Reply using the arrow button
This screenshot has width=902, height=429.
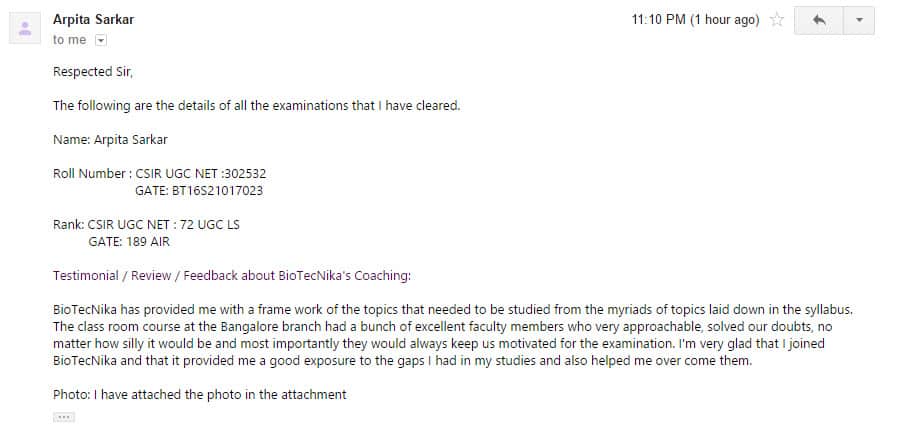(819, 21)
